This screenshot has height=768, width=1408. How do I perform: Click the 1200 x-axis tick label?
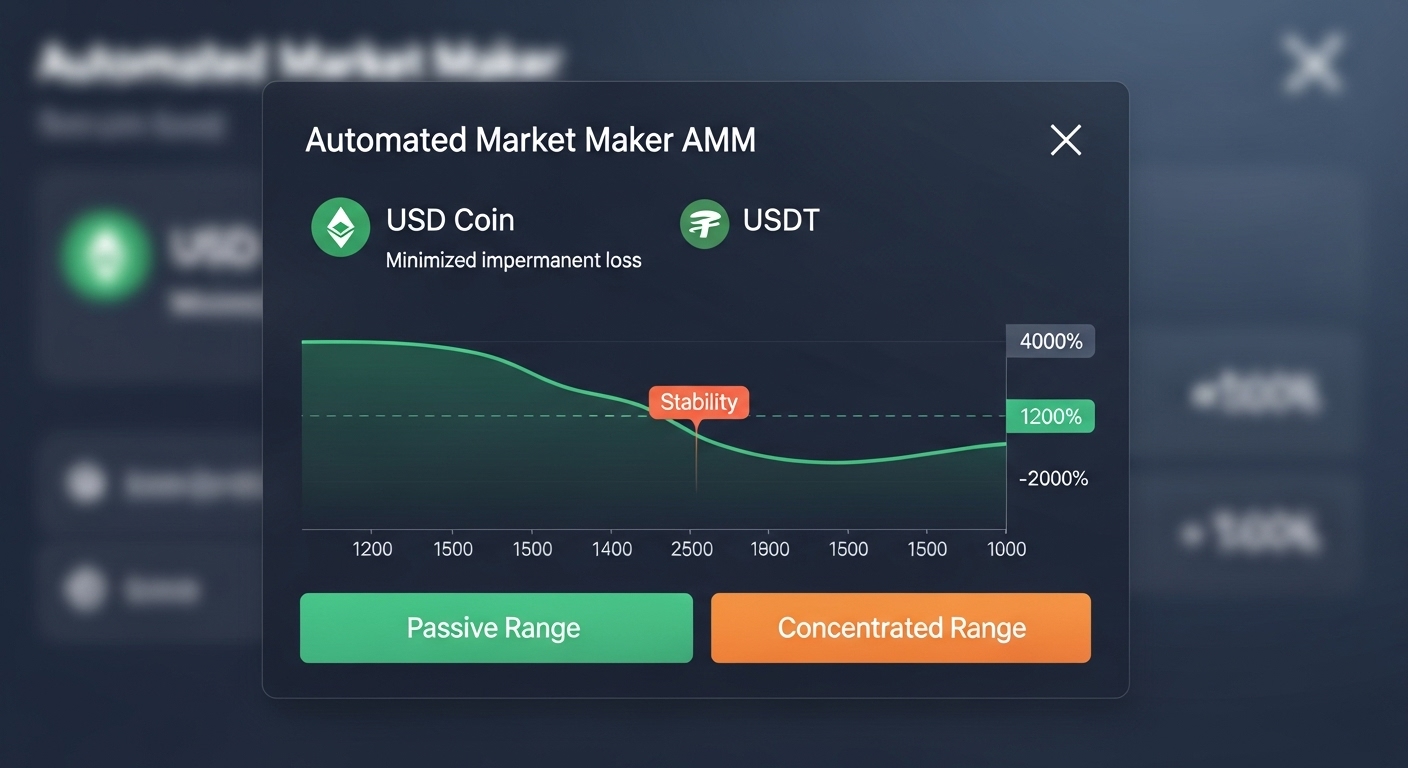click(x=373, y=549)
